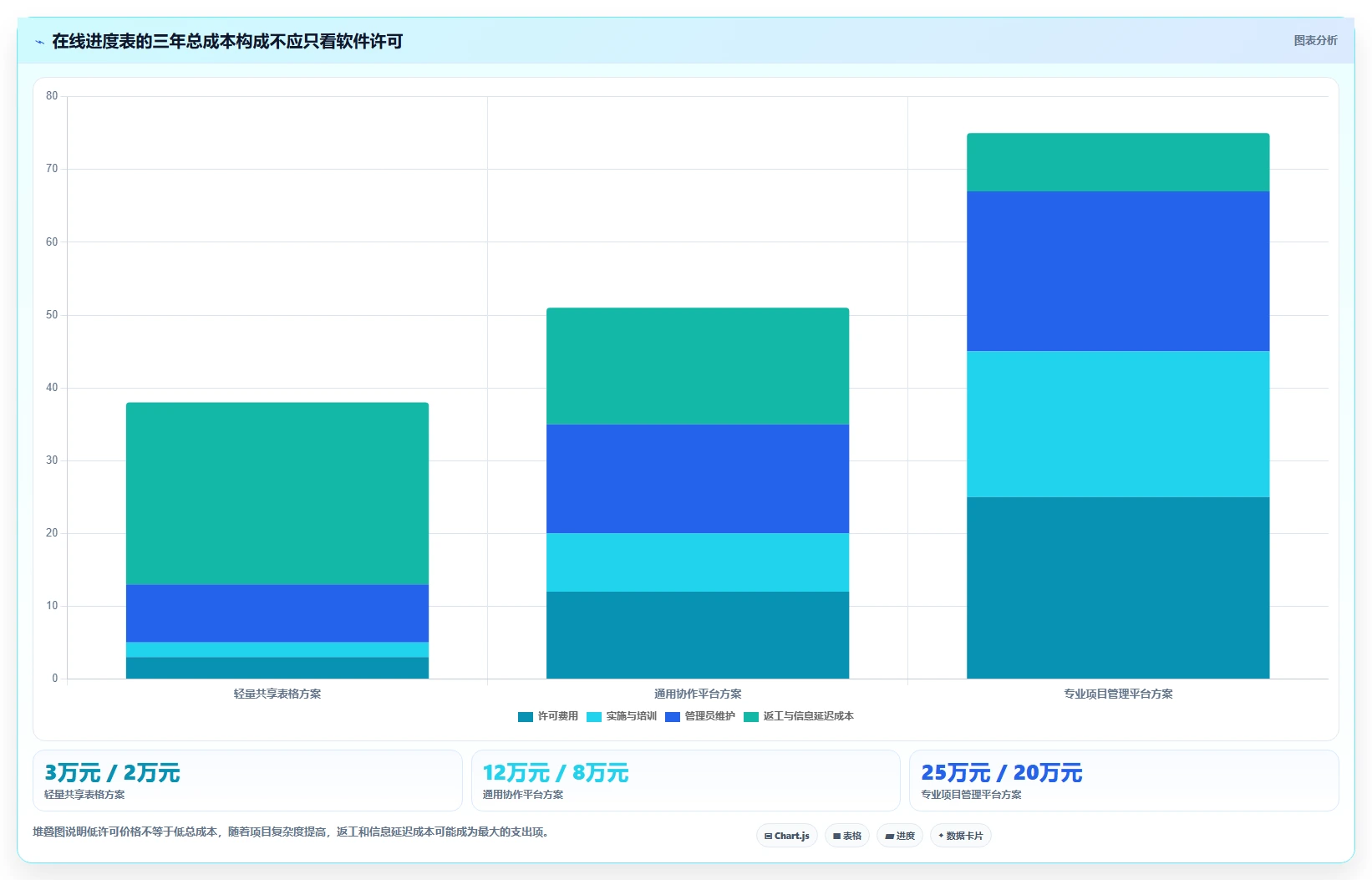The image size is (1372, 880).
Task: Click the 管理员维护 segment of the 通用协作平台方案 bar
Action: click(x=698, y=479)
